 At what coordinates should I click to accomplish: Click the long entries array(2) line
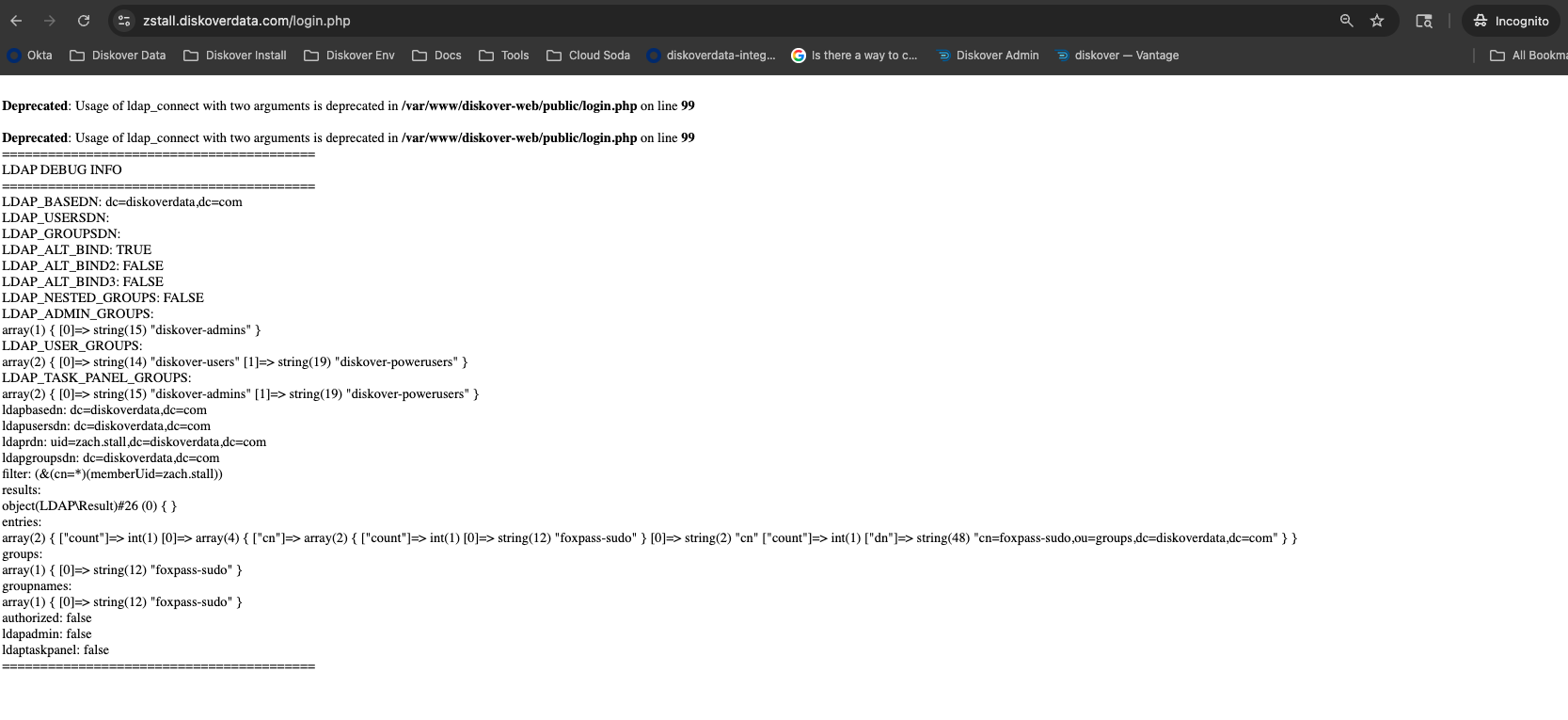click(x=650, y=537)
